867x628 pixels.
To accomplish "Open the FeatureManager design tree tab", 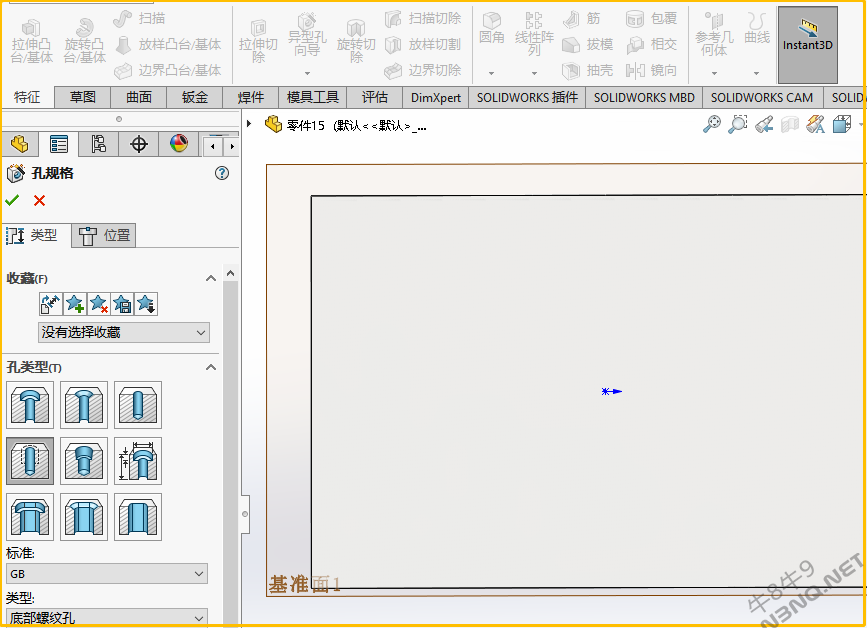I will click(x=19, y=144).
